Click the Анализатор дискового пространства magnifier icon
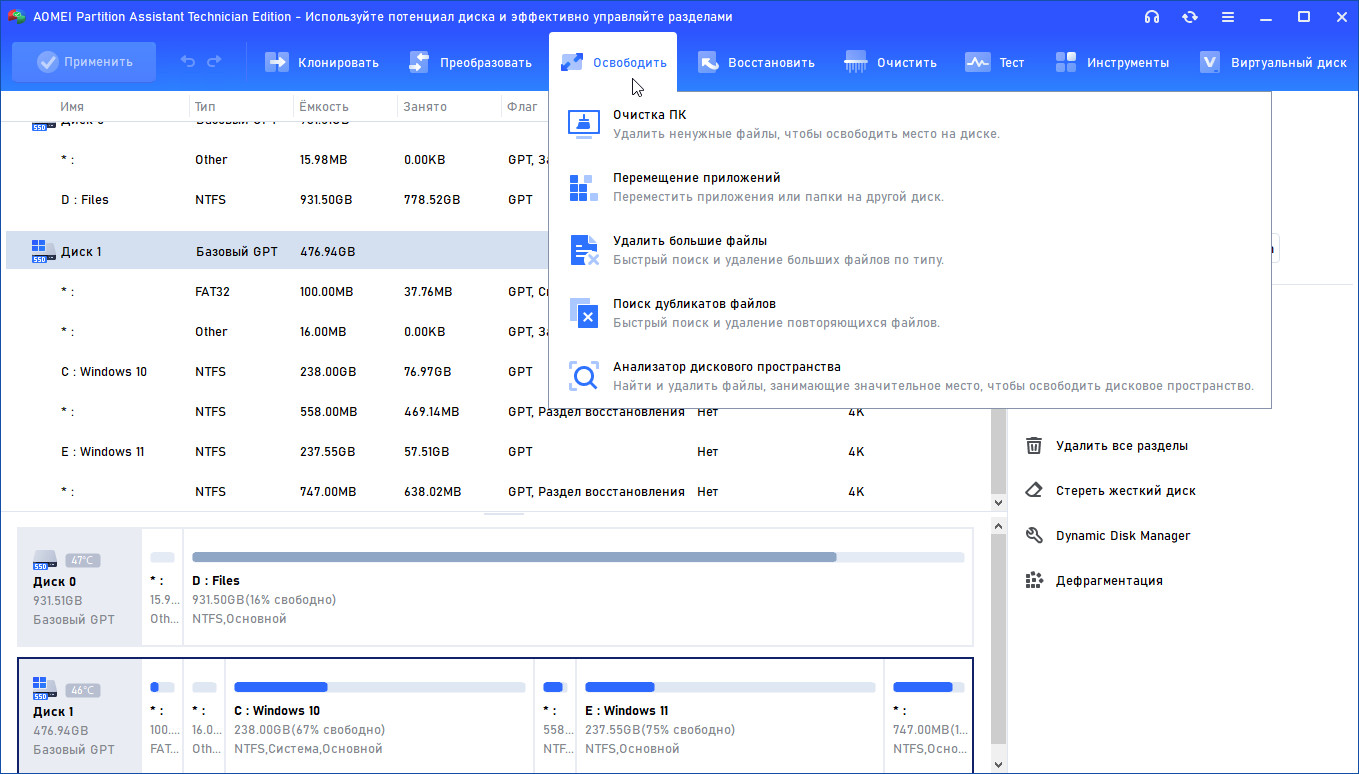1359x774 pixels. [x=584, y=376]
